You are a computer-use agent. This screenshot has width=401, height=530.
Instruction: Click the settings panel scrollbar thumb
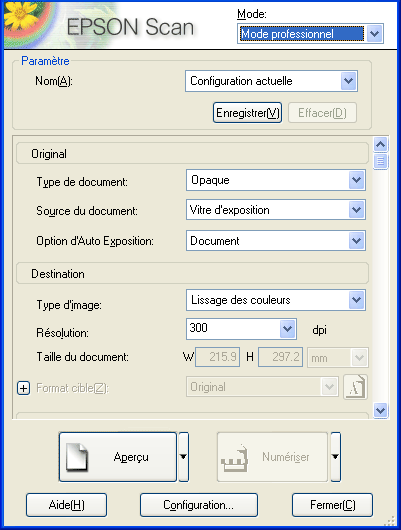point(381,161)
